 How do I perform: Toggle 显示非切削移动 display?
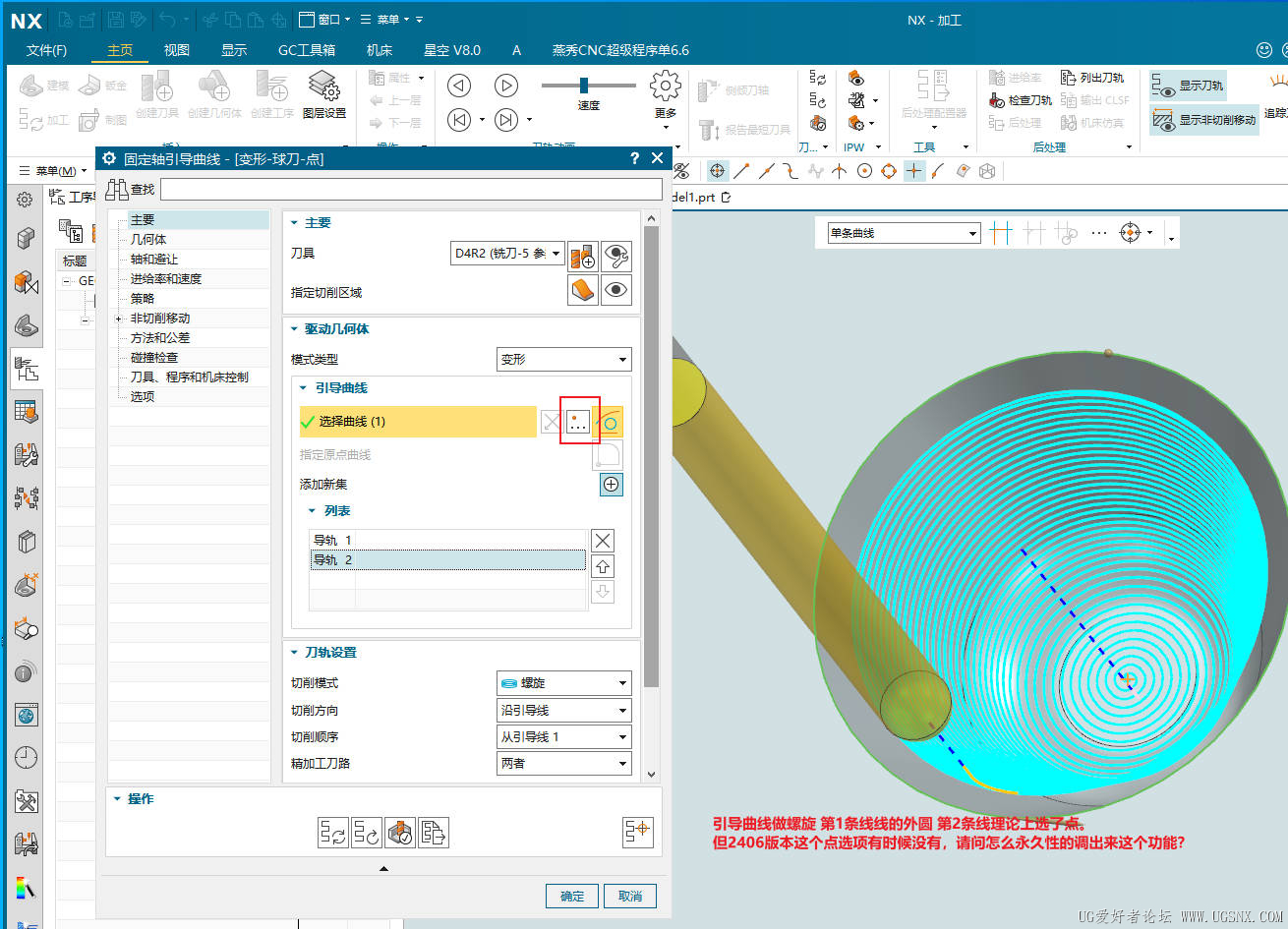tap(1204, 120)
